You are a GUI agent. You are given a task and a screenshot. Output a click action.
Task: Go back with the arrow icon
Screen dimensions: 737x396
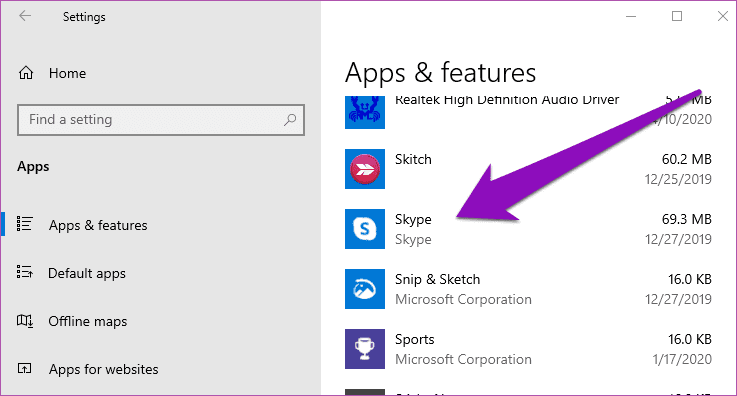point(25,16)
